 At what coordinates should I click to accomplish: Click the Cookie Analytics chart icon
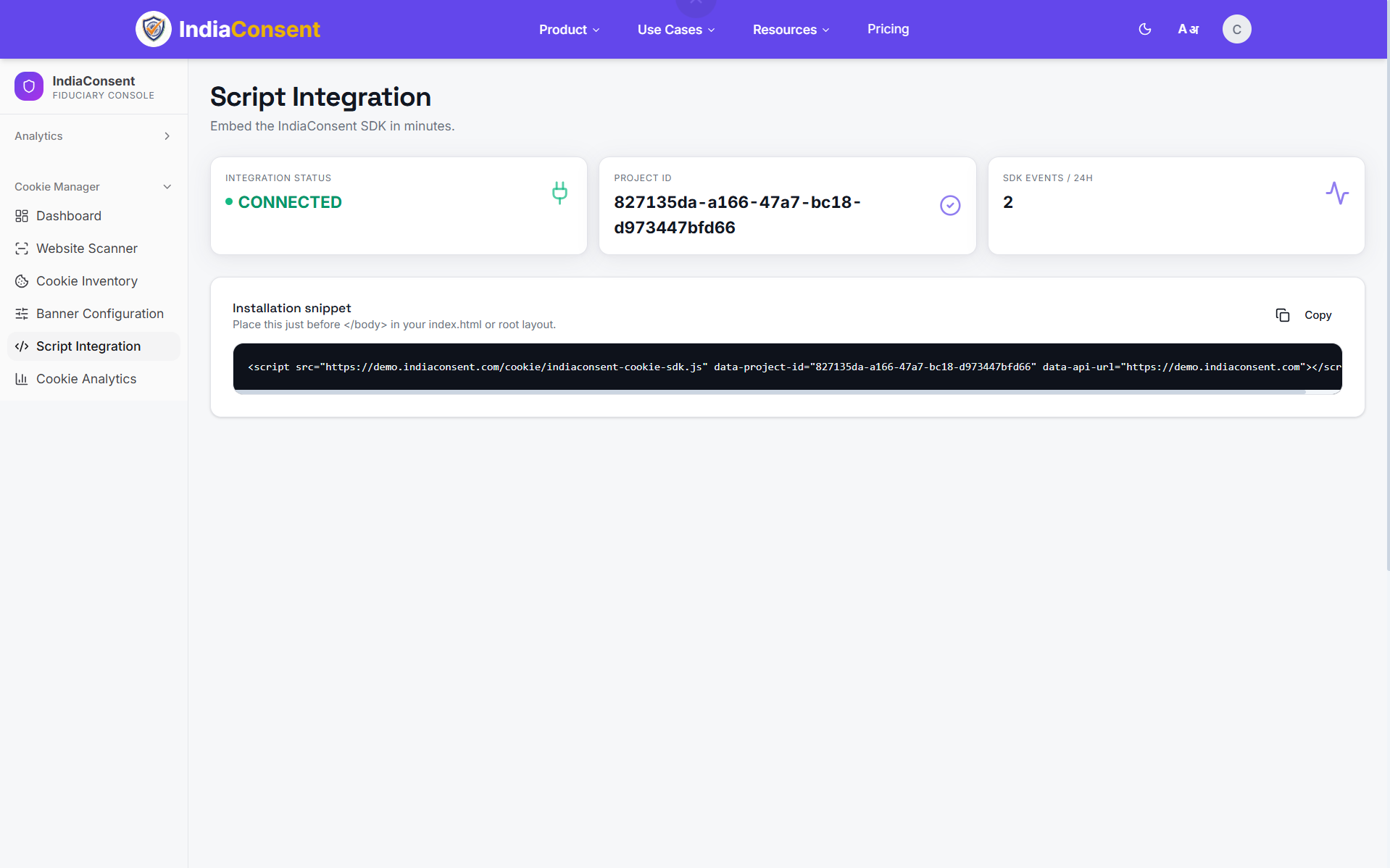[x=22, y=379]
